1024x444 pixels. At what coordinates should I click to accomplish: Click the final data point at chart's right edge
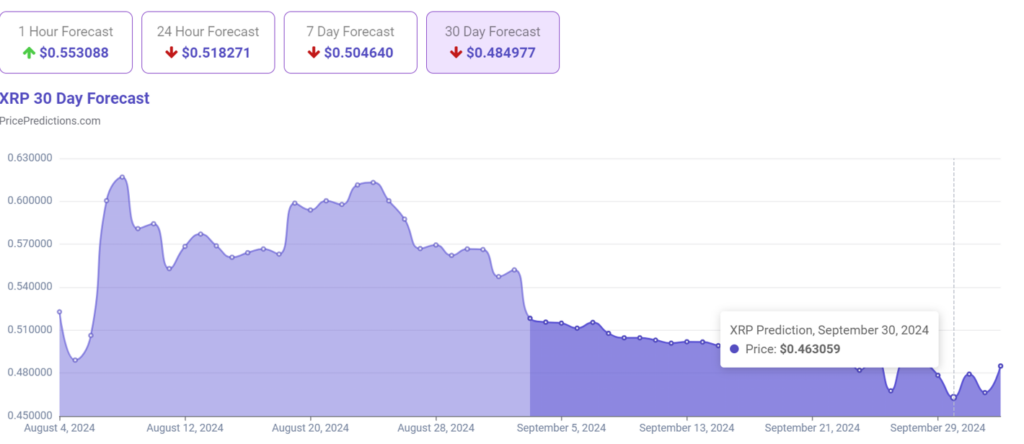1000,366
